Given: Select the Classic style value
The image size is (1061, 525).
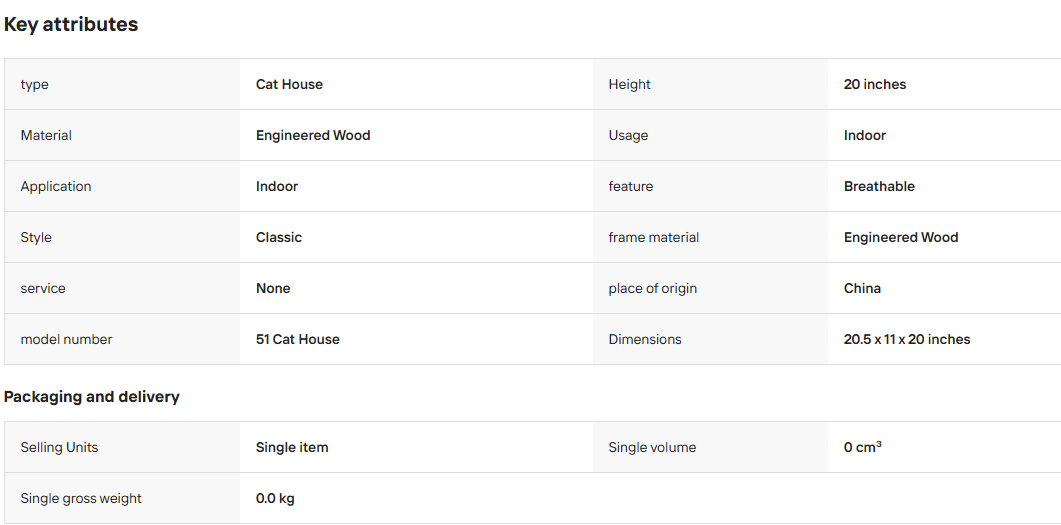Looking at the screenshot, I should coord(279,237).
